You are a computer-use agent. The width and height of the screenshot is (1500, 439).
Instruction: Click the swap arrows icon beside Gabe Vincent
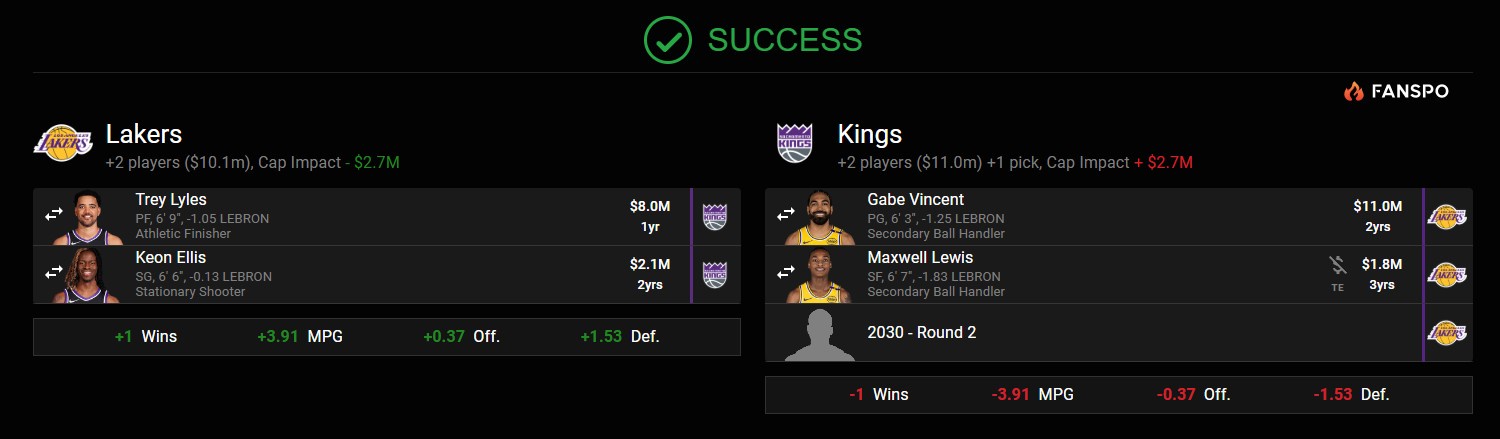coord(786,214)
